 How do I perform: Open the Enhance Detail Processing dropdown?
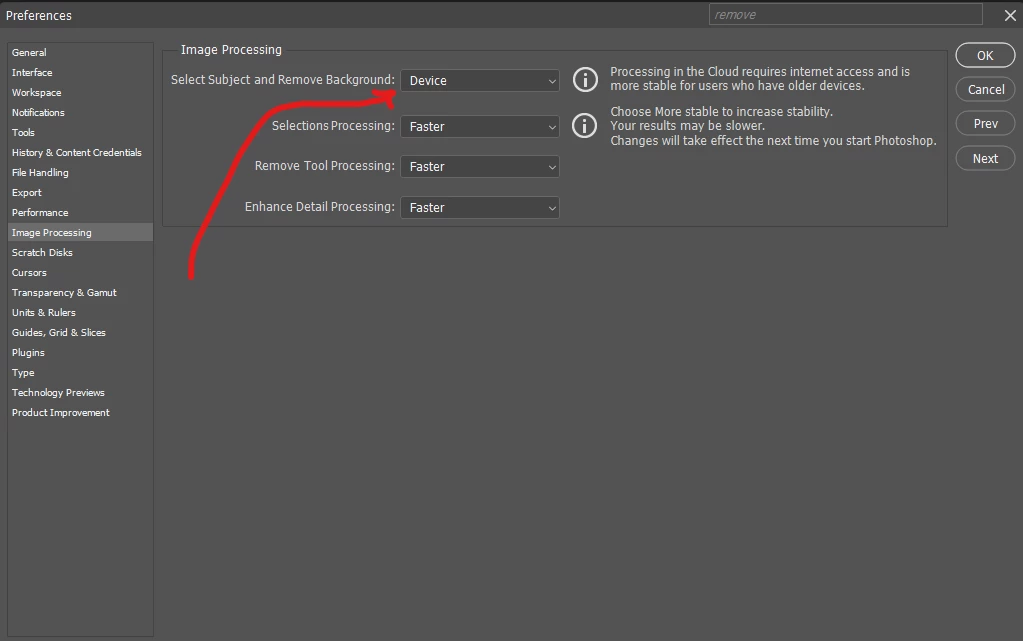point(480,208)
